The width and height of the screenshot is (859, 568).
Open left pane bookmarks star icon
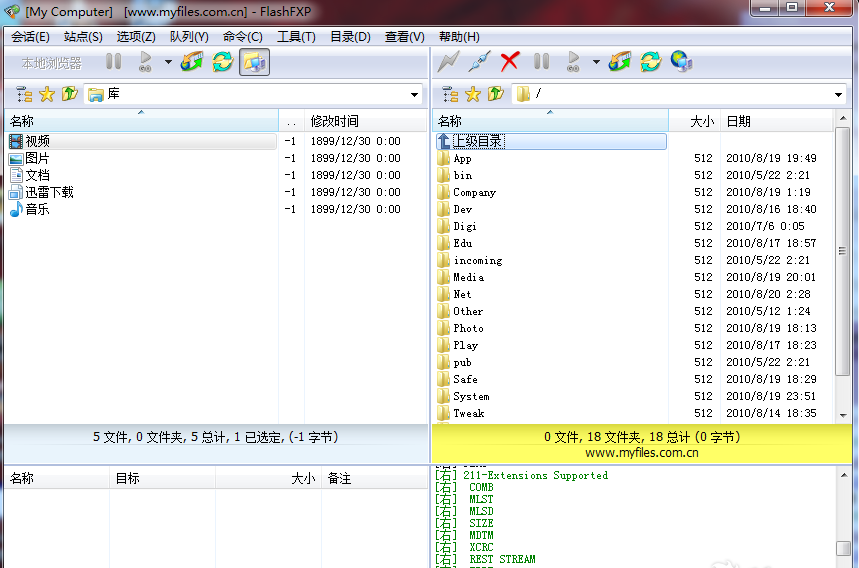pyautogui.click(x=47, y=94)
